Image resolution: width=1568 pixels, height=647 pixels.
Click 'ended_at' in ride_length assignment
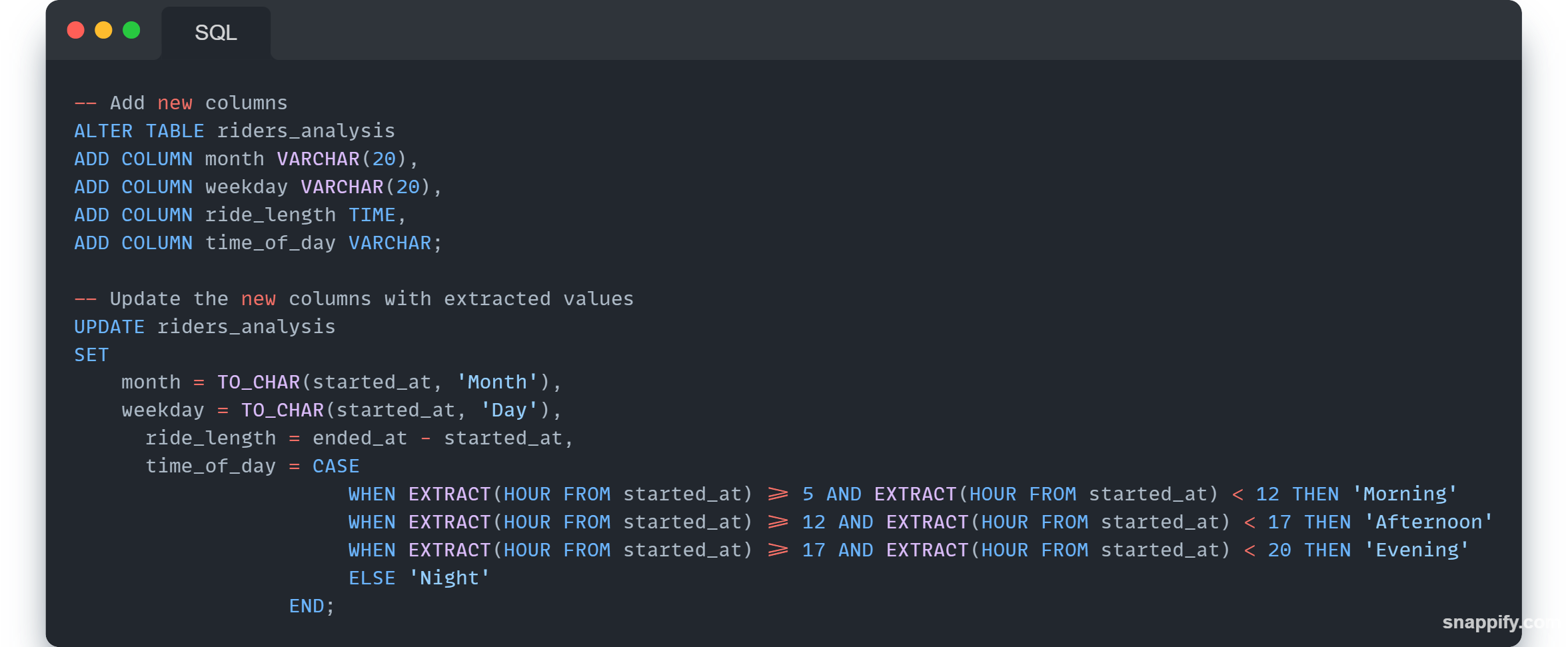click(360, 438)
